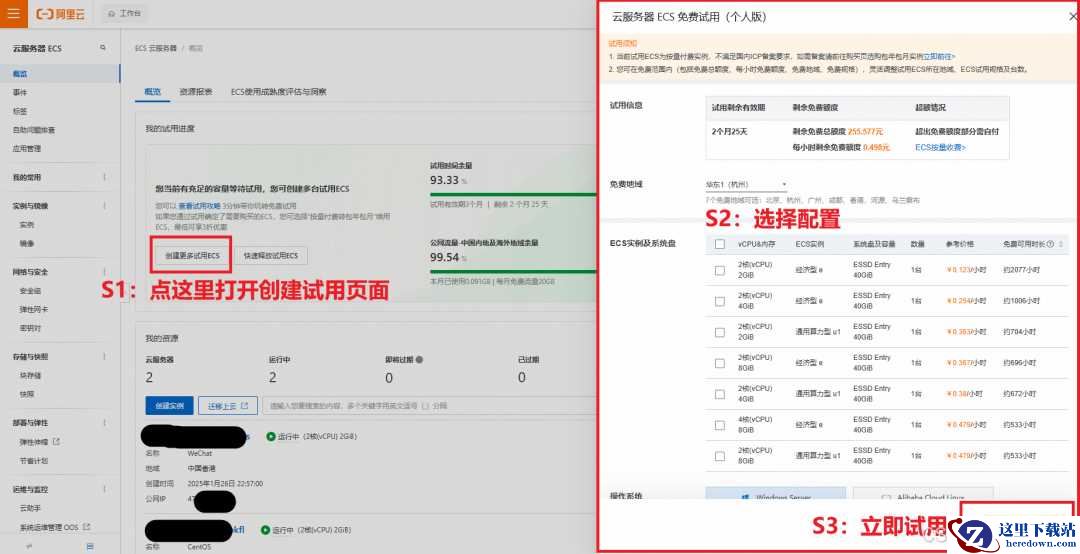The image size is (1080, 554).
Task: Click the blue 创建实例 button
Action: 169,406
